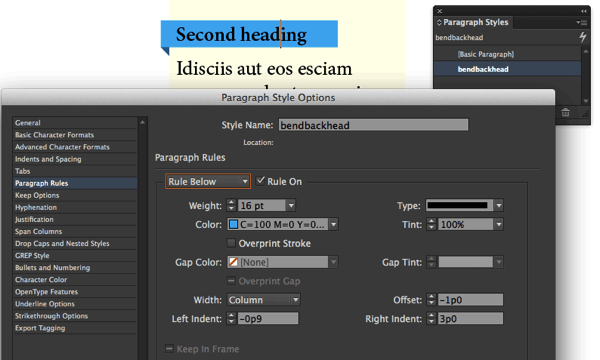Select Drop Caps and Nested Styles category
600x360 pixels.
75,243
